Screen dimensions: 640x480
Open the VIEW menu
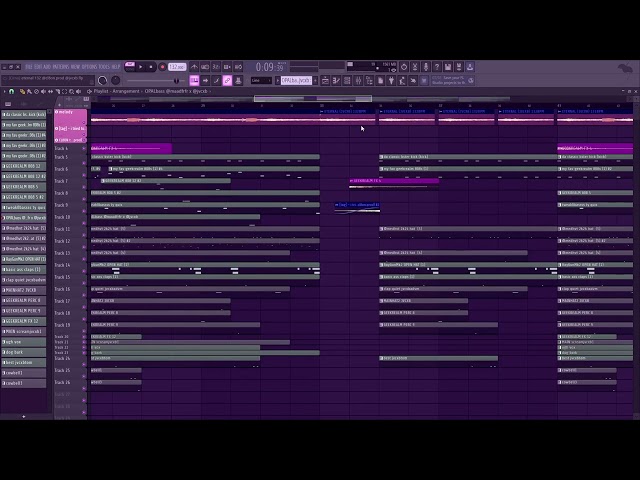point(76,67)
